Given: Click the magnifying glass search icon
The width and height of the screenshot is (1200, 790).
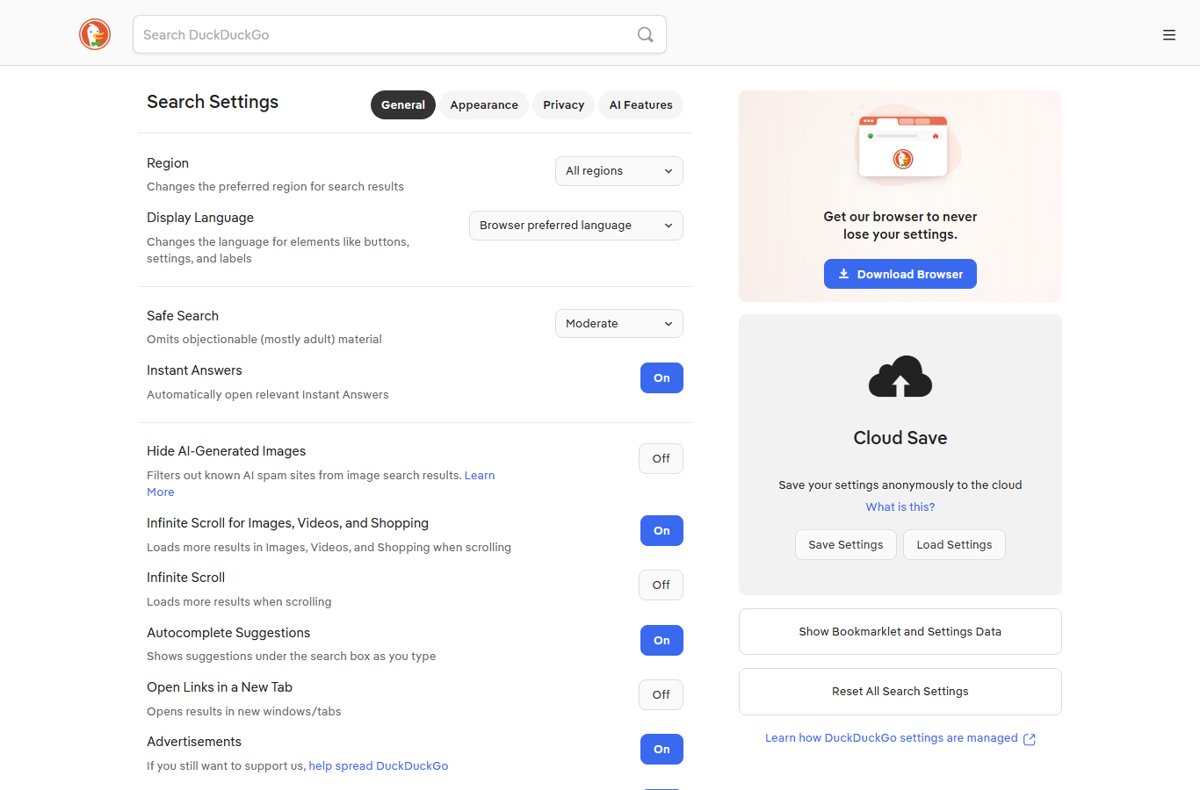Looking at the screenshot, I should click(x=645, y=34).
